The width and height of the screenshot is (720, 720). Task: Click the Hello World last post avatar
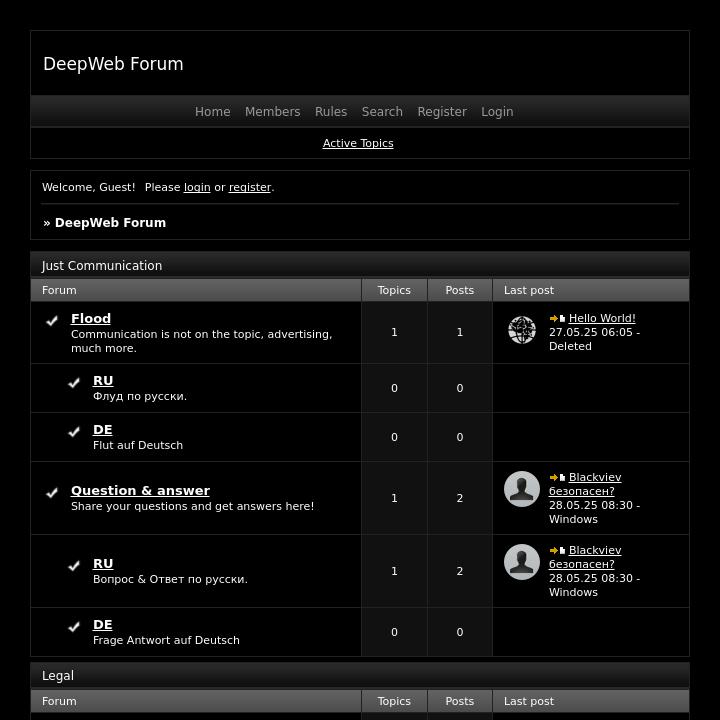(x=521, y=330)
